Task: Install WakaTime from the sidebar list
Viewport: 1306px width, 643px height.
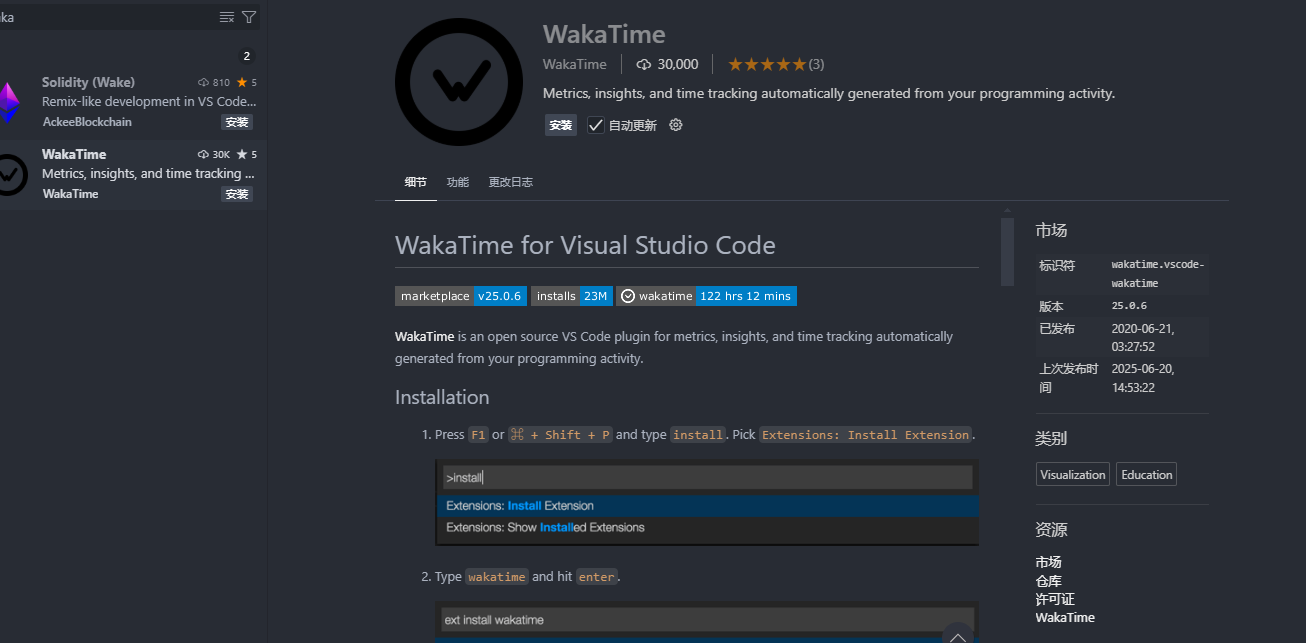Action: point(237,194)
